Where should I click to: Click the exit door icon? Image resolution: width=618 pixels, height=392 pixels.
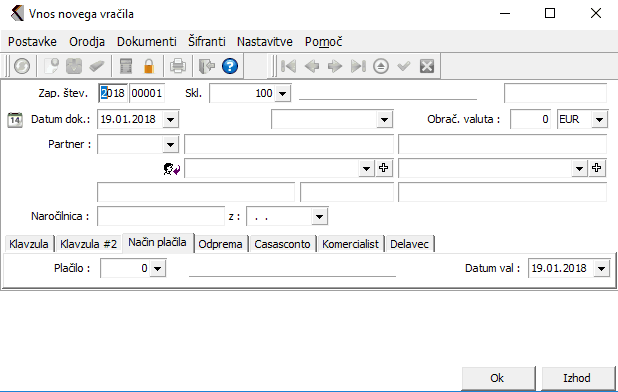[207, 66]
